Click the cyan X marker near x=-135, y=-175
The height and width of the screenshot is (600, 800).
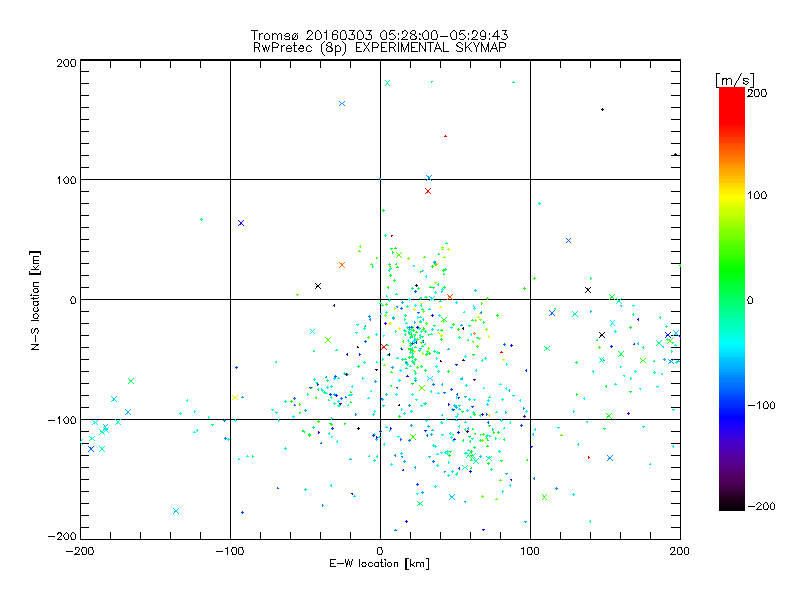[176, 511]
